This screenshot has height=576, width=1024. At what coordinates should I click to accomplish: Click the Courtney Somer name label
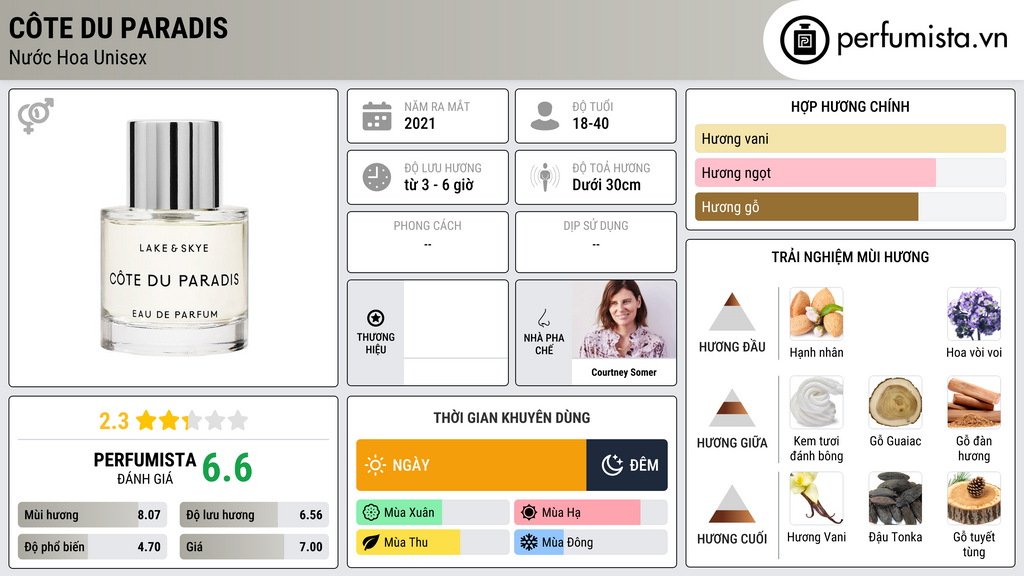(624, 372)
